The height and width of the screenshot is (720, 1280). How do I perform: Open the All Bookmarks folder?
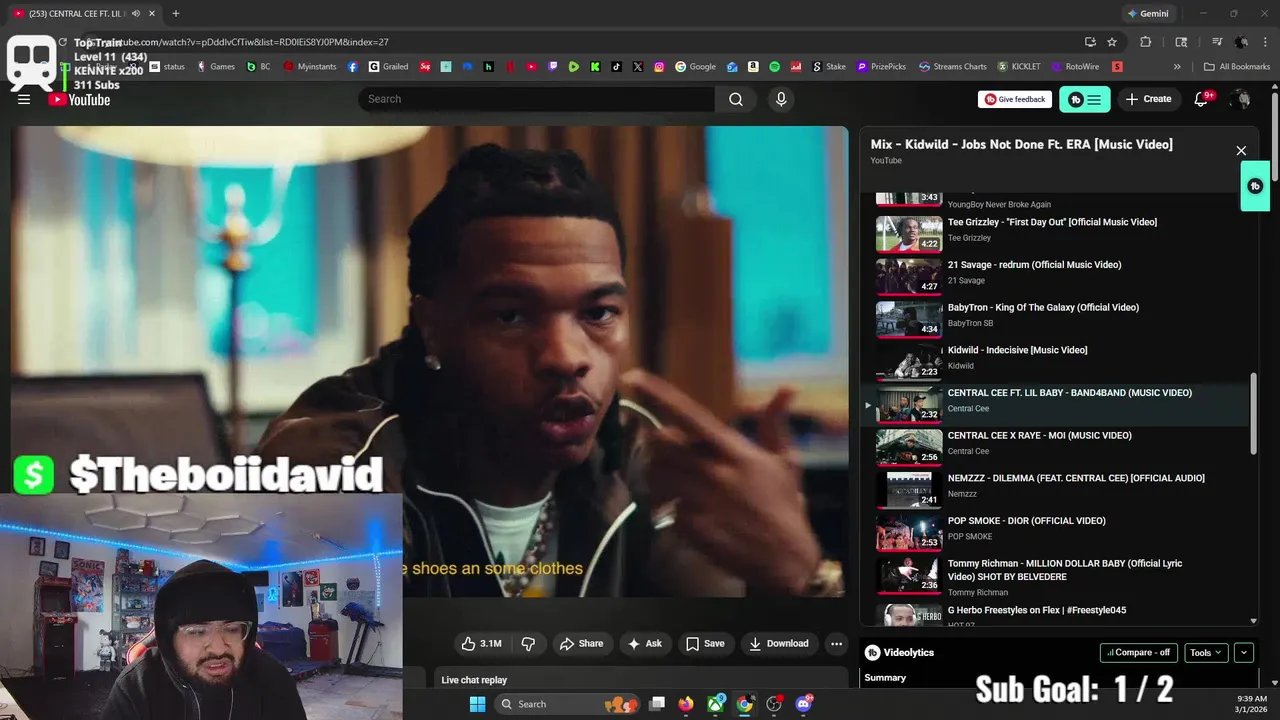(1237, 67)
